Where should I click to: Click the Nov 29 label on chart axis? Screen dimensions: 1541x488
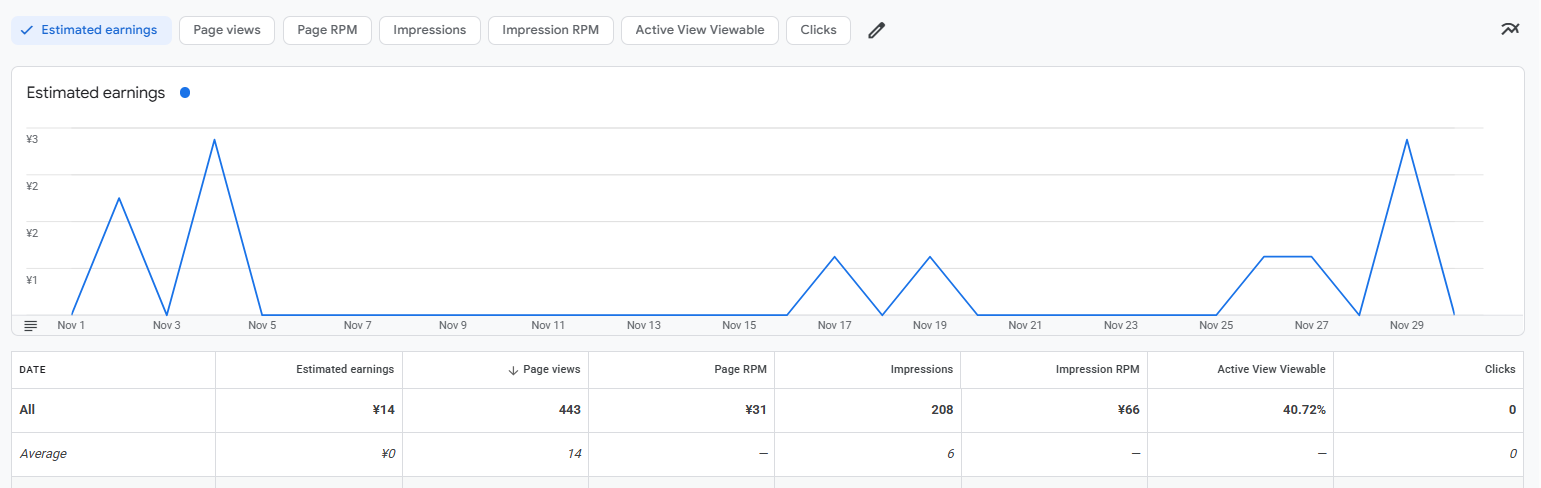(1406, 326)
